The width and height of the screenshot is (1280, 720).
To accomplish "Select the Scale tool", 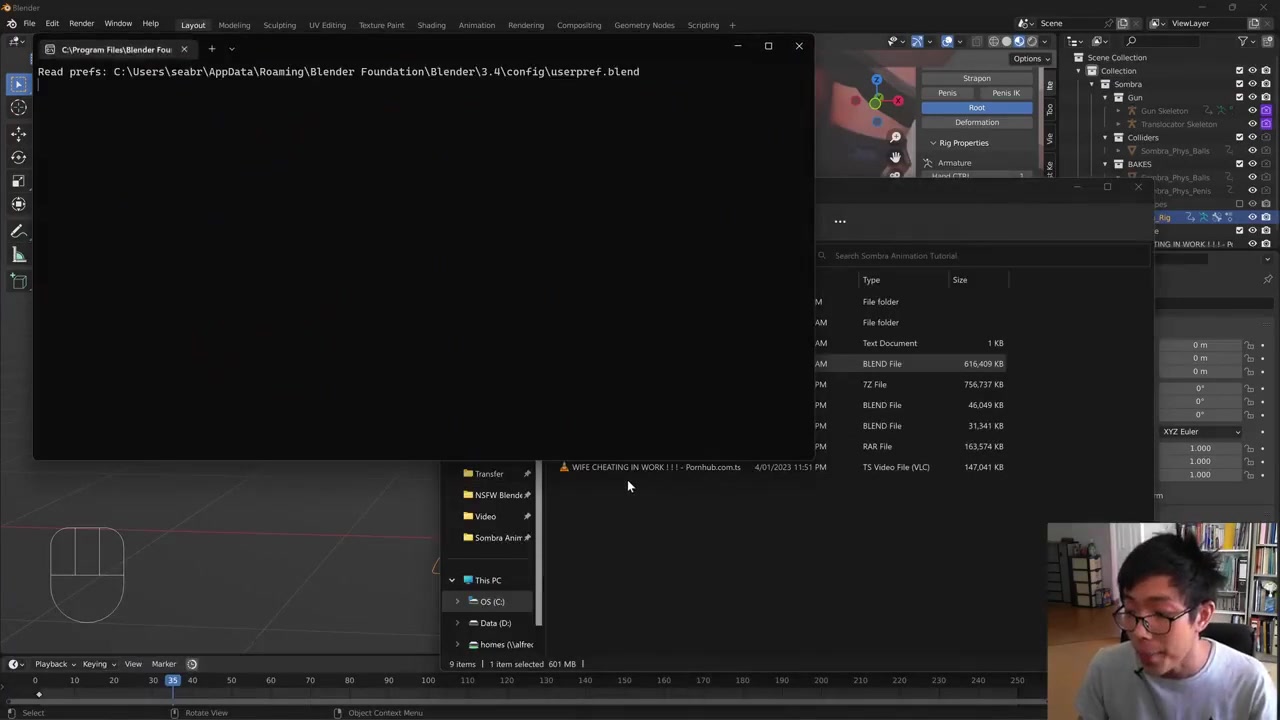I will click(18, 181).
